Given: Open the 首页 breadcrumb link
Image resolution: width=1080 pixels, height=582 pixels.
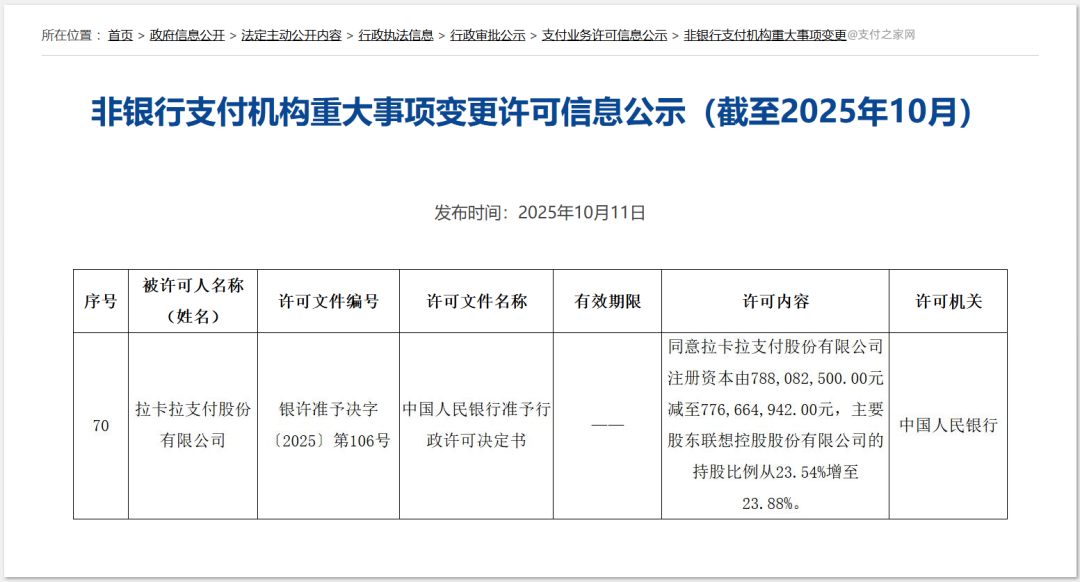Looking at the screenshot, I should [120, 35].
